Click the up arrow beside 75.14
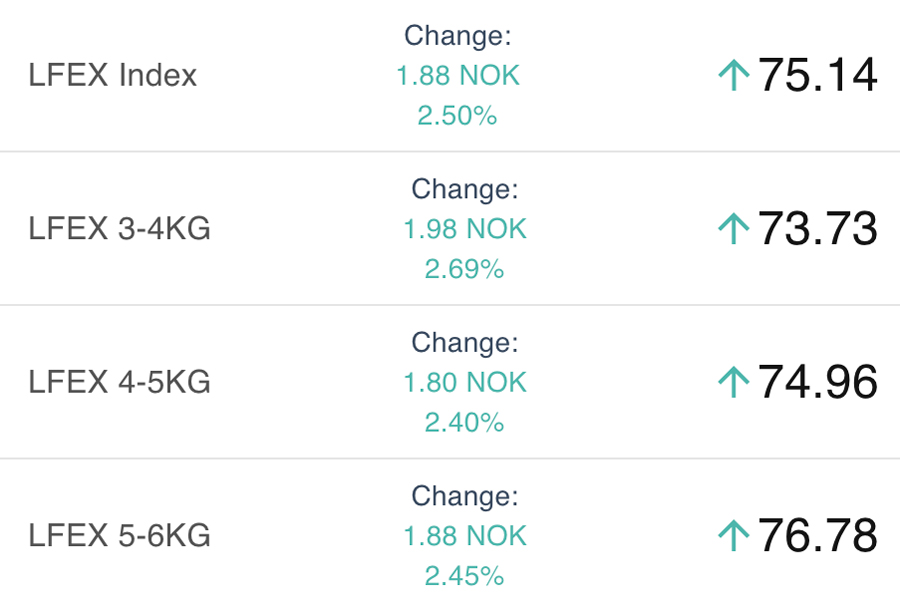 734,76
